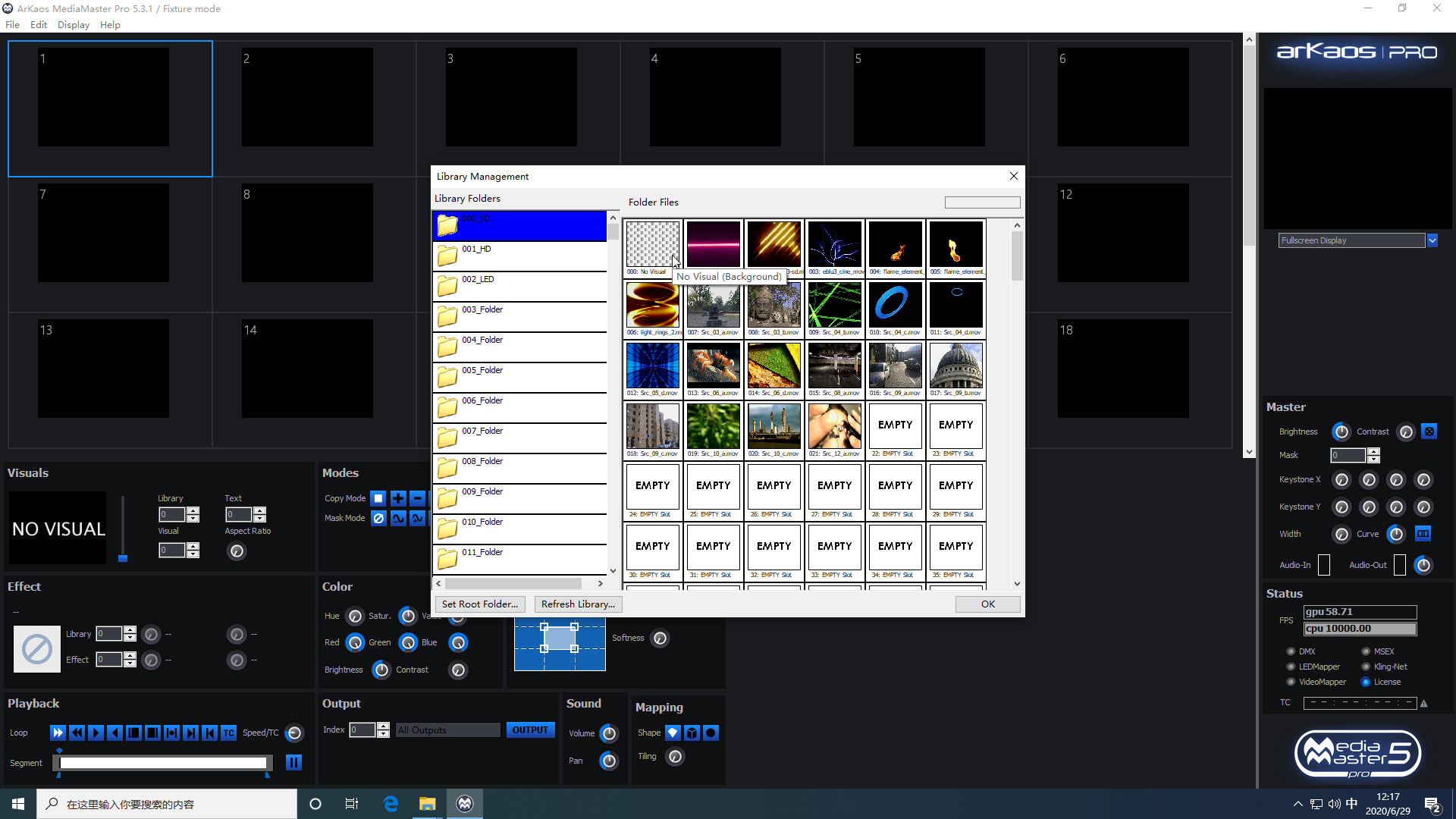Toggle the VideoMapper checkbox
This screenshot has height=819, width=1456.
pyautogui.click(x=1290, y=682)
